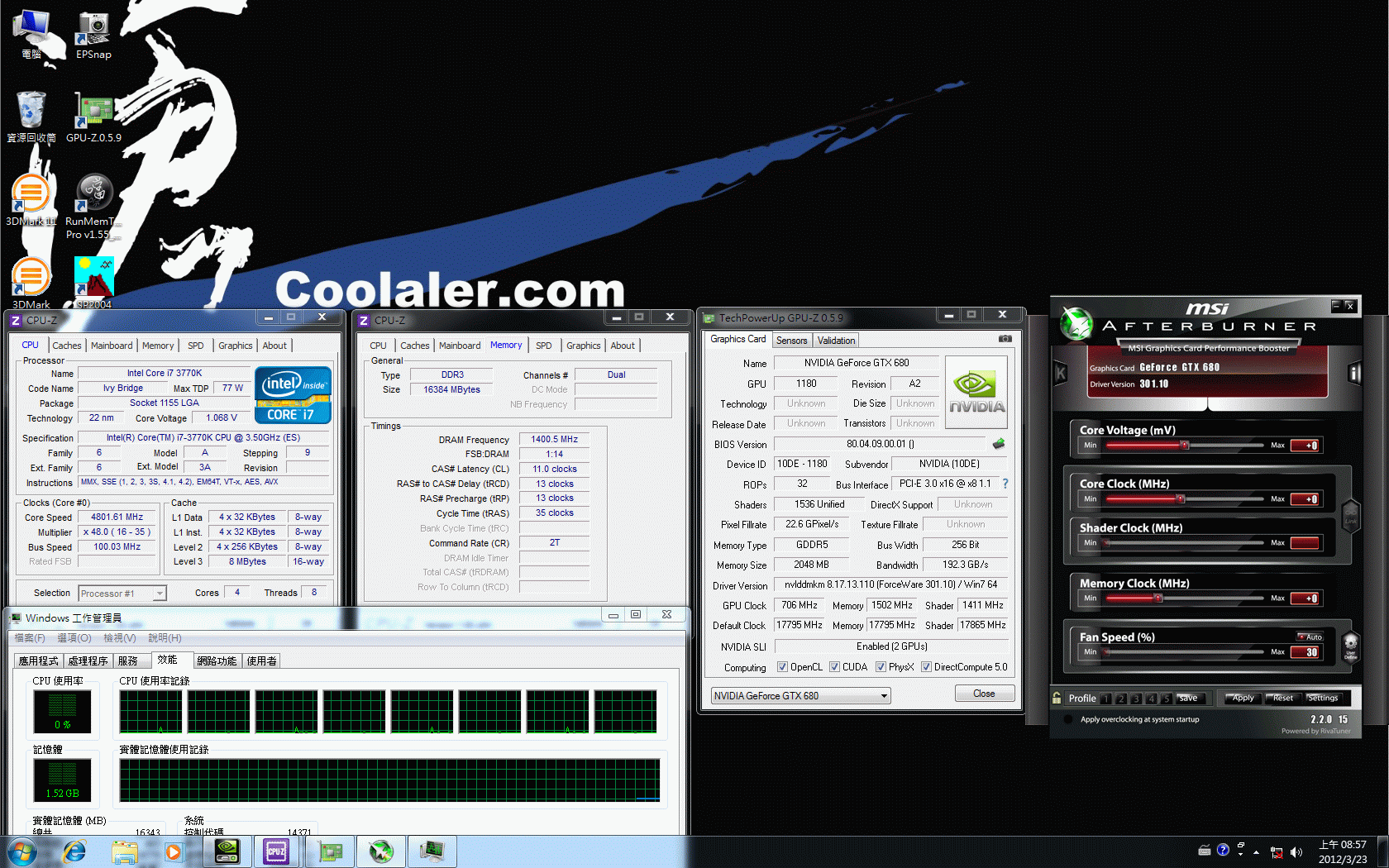Click the Fan Speed value box showing 30
This screenshot has height=868, width=1389.
1305,652
